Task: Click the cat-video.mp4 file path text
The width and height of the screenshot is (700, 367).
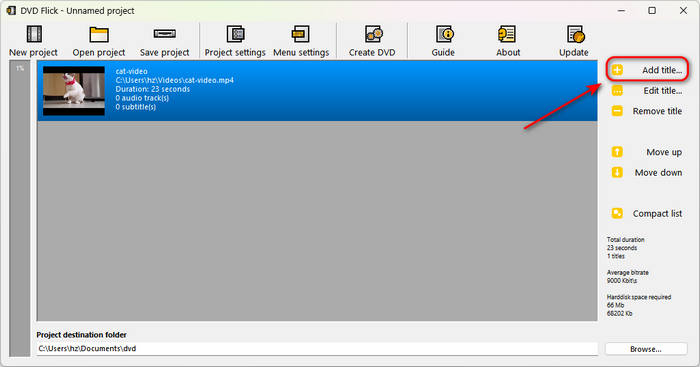Action: [x=175, y=80]
